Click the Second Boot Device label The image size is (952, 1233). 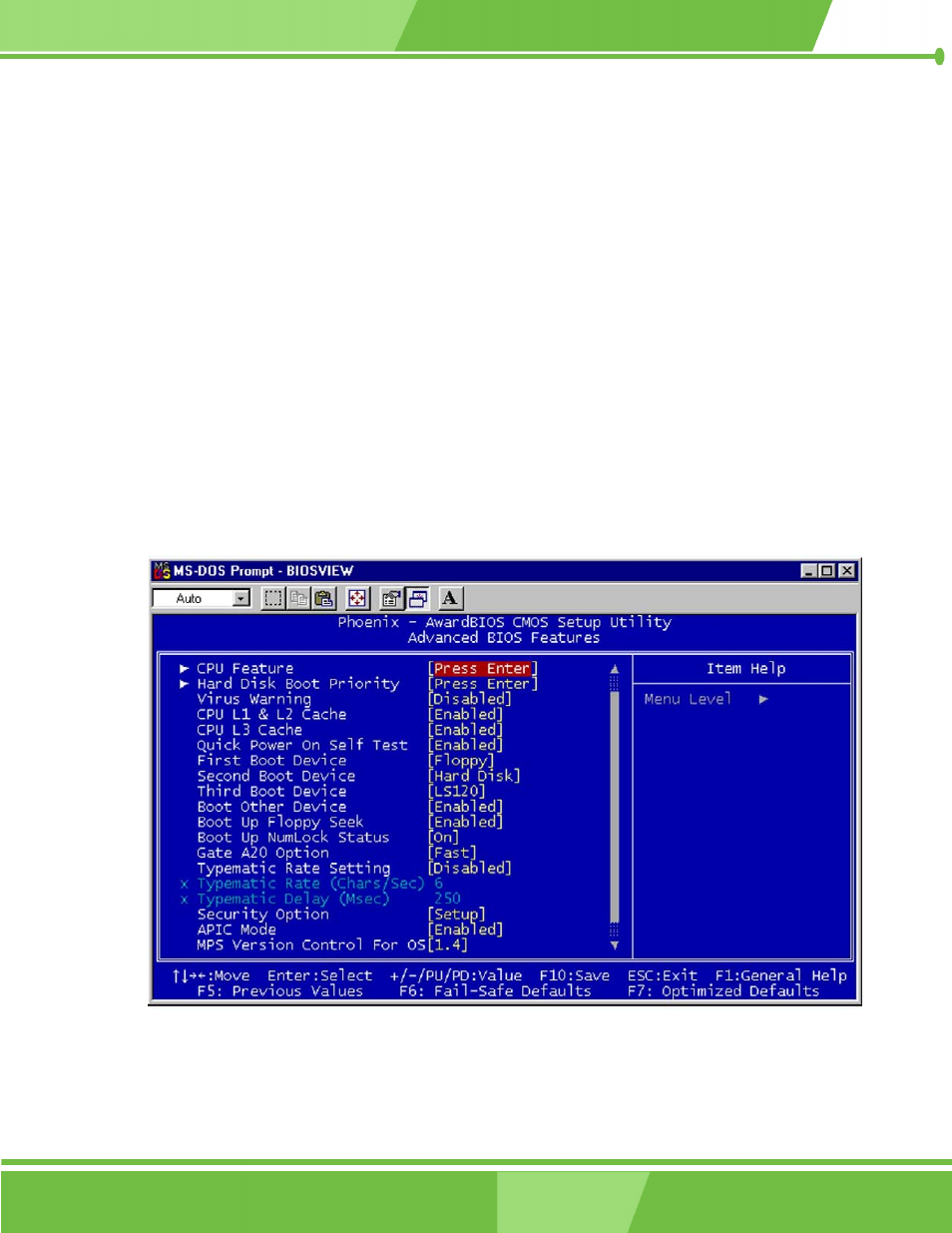tap(276, 776)
